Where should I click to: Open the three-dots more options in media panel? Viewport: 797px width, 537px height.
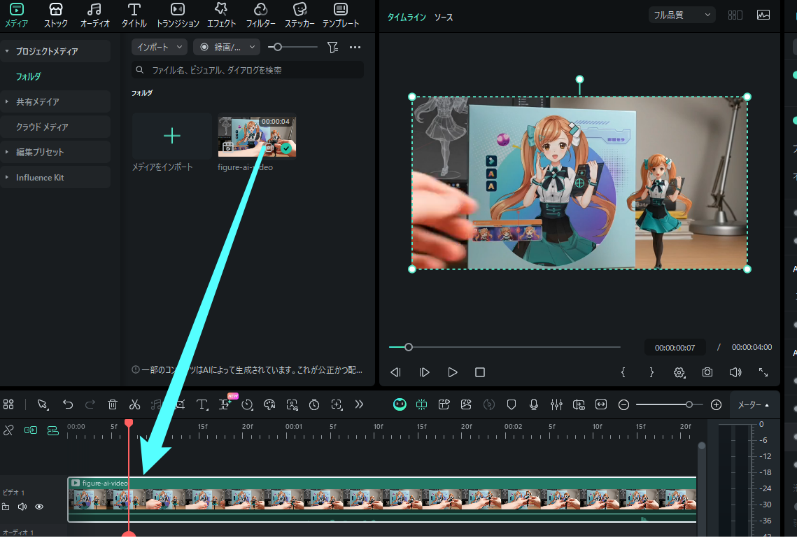pyautogui.click(x=355, y=47)
